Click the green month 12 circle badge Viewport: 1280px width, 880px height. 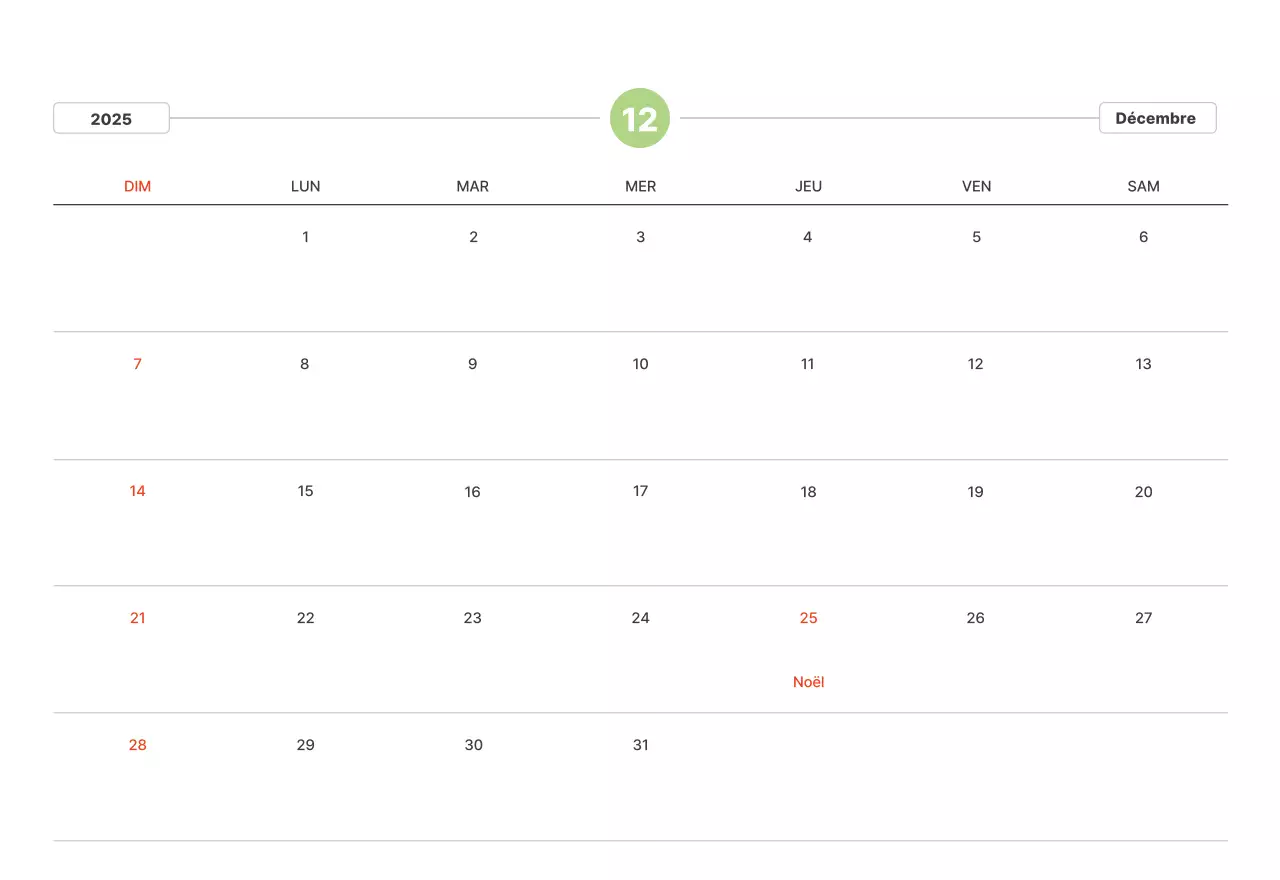click(640, 118)
